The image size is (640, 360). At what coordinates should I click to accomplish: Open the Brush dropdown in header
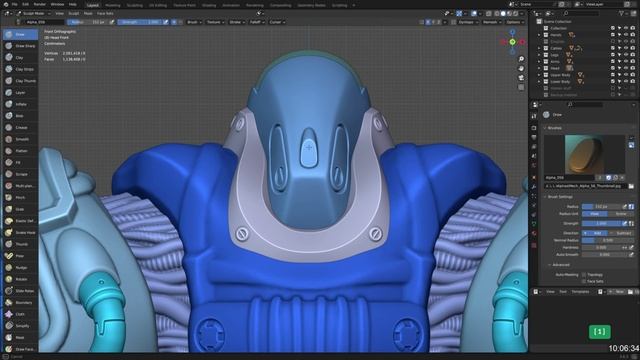pos(194,22)
